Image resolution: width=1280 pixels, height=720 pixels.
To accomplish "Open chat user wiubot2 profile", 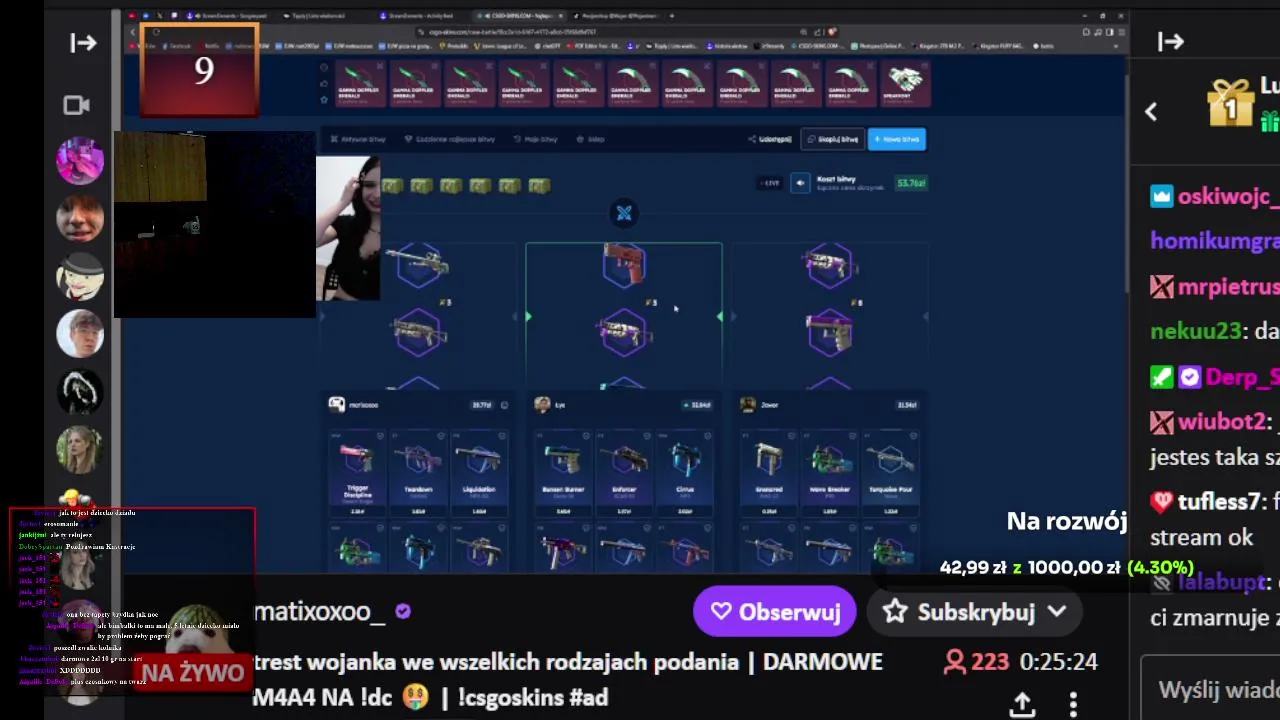I will coord(1222,422).
